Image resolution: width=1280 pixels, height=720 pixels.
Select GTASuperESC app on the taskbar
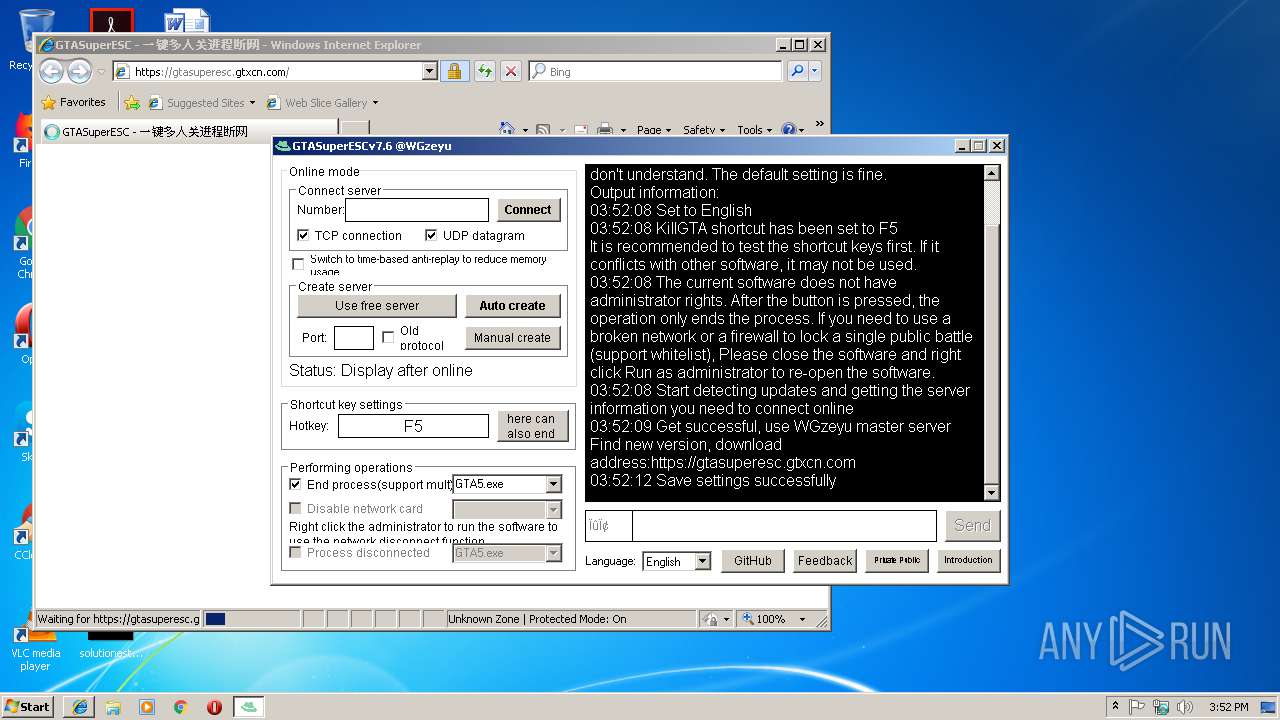click(249, 706)
